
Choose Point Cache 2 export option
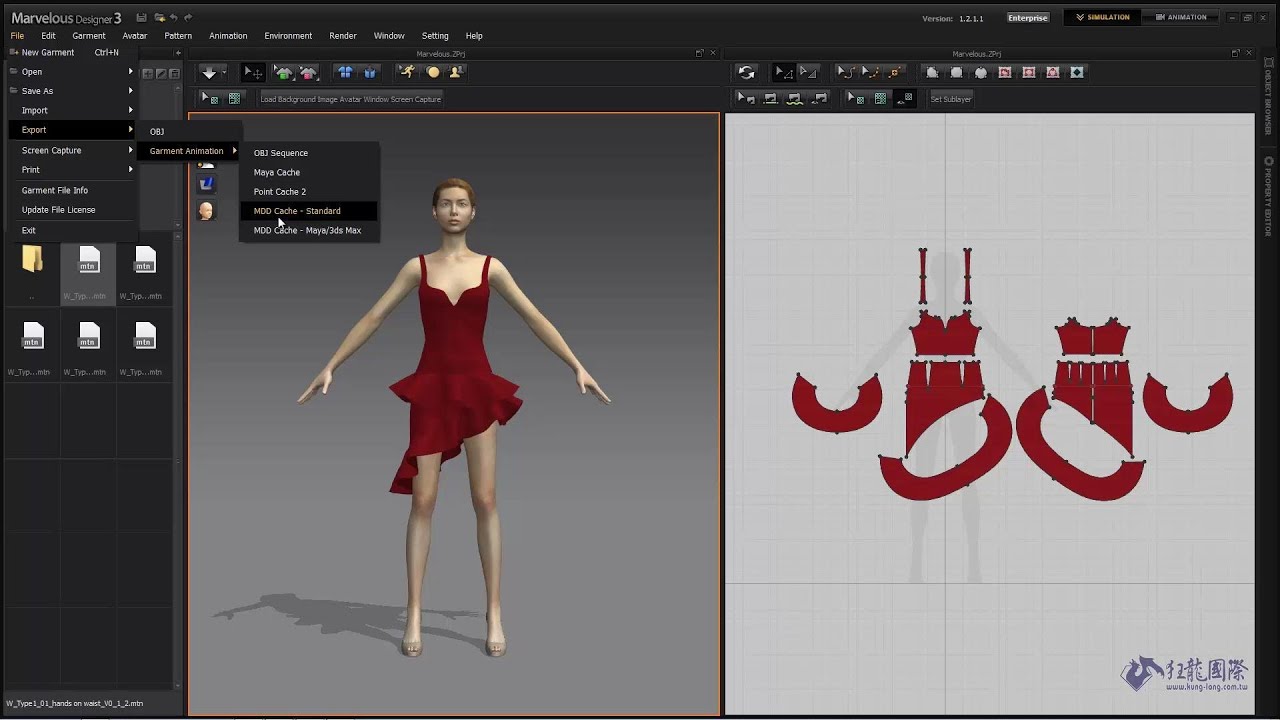(309, 192)
